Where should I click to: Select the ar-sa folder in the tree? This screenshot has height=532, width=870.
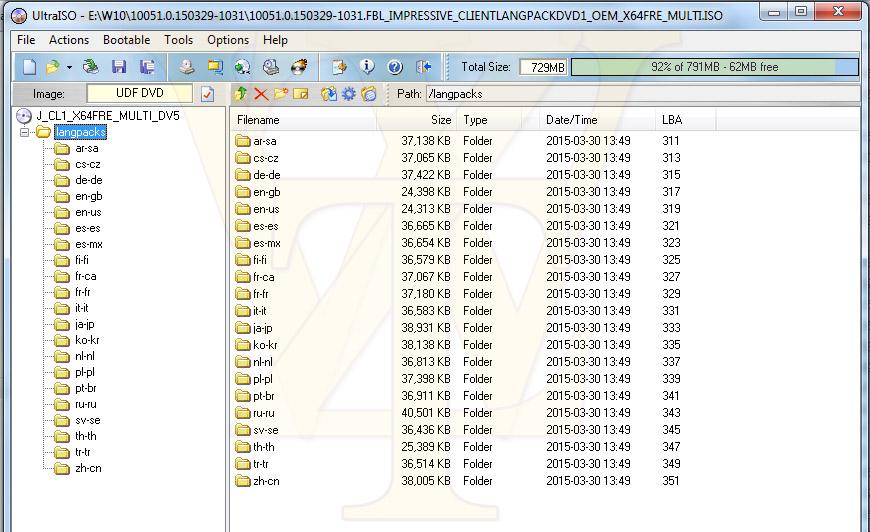87,148
